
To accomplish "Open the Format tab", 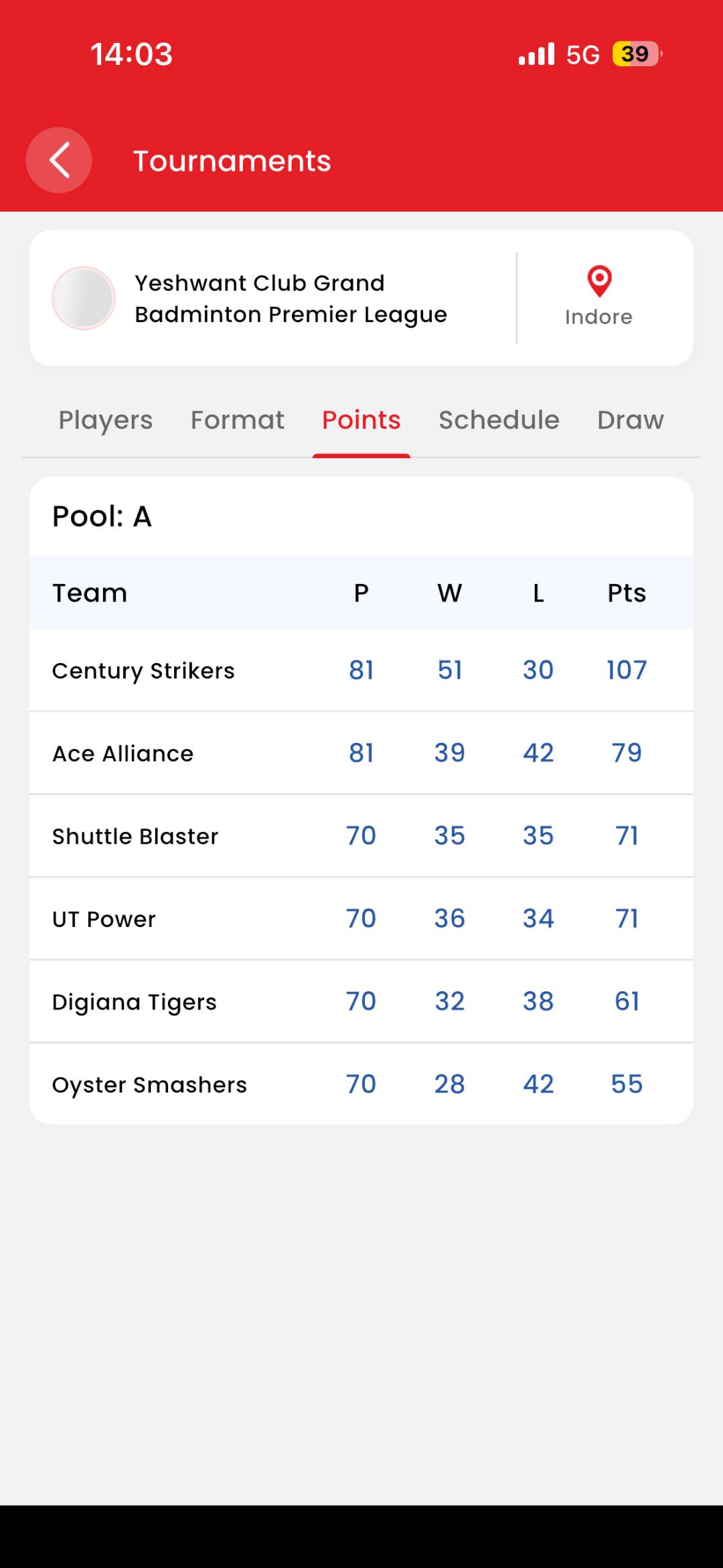I will point(237,420).
